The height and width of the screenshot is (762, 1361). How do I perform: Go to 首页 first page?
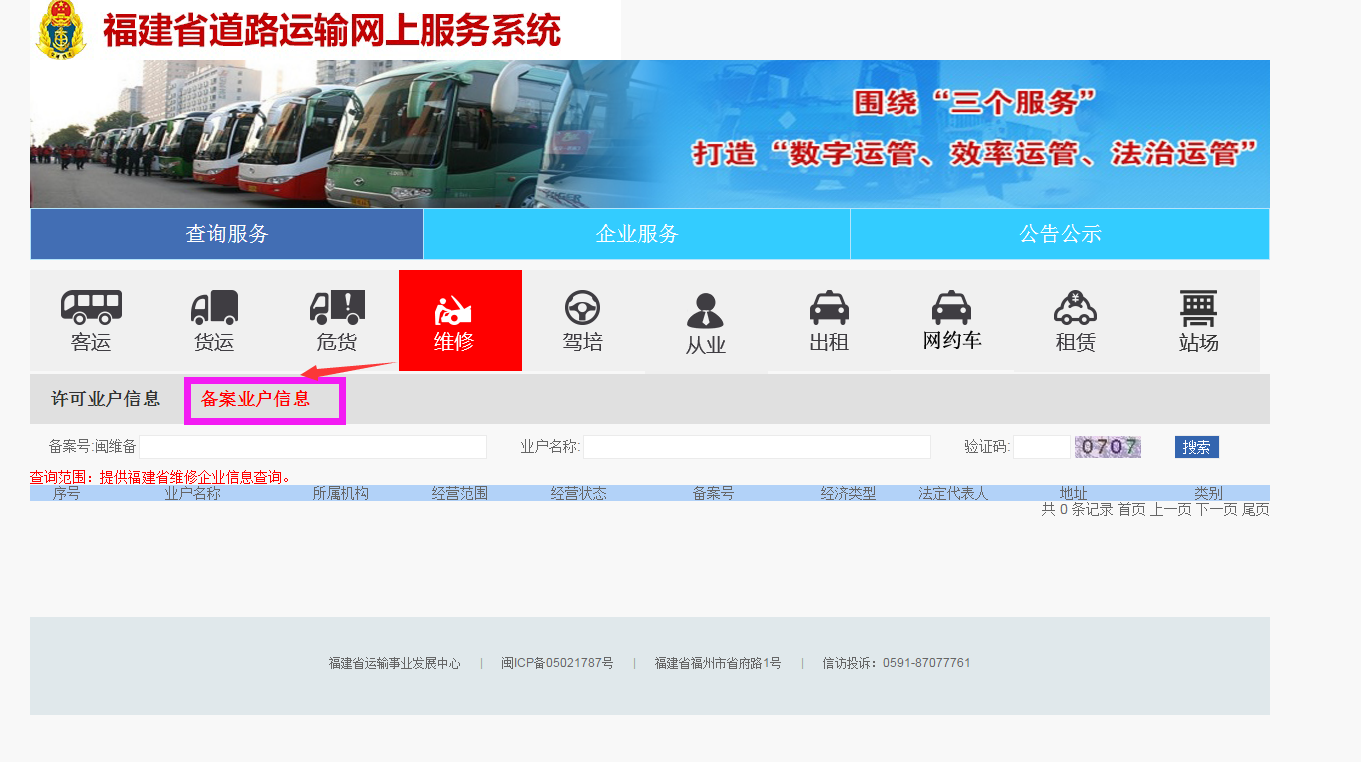pos(1131,509)
